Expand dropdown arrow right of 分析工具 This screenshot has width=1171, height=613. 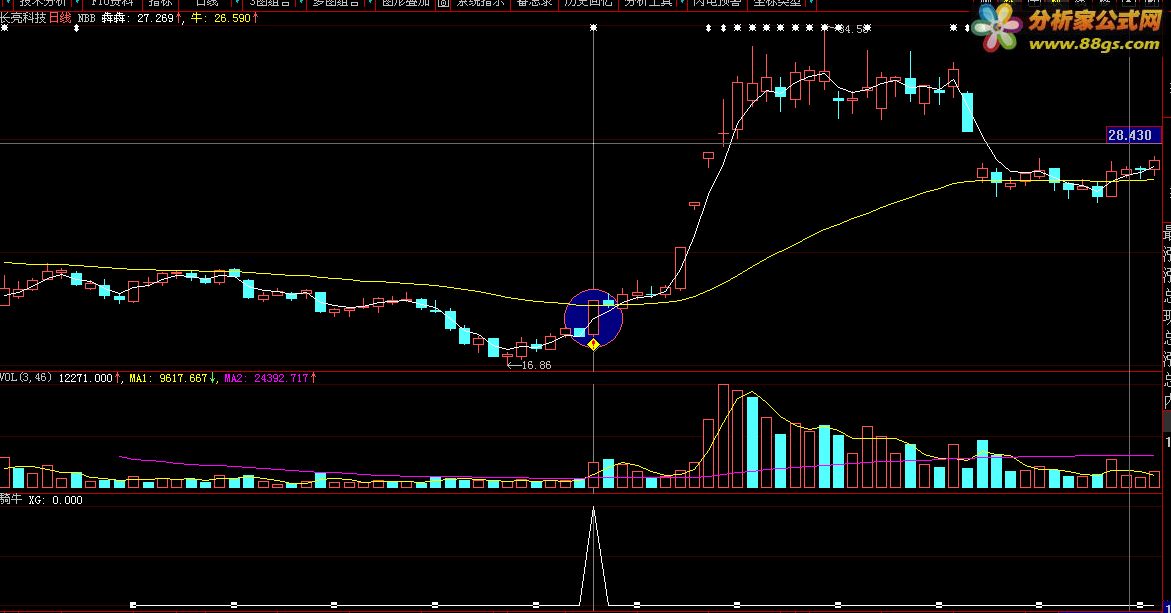click(x=682, y=3)
